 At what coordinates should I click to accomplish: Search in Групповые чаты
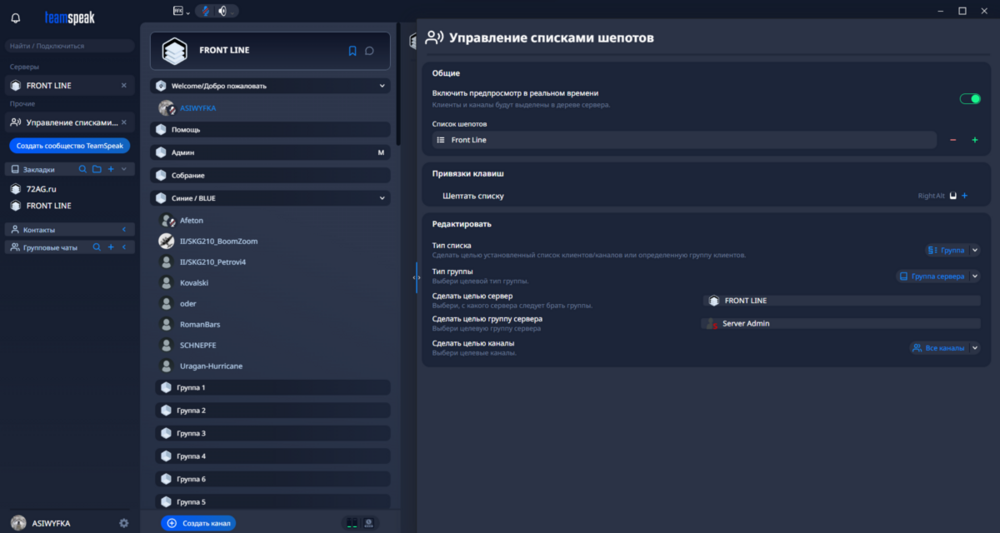(96, 247)
